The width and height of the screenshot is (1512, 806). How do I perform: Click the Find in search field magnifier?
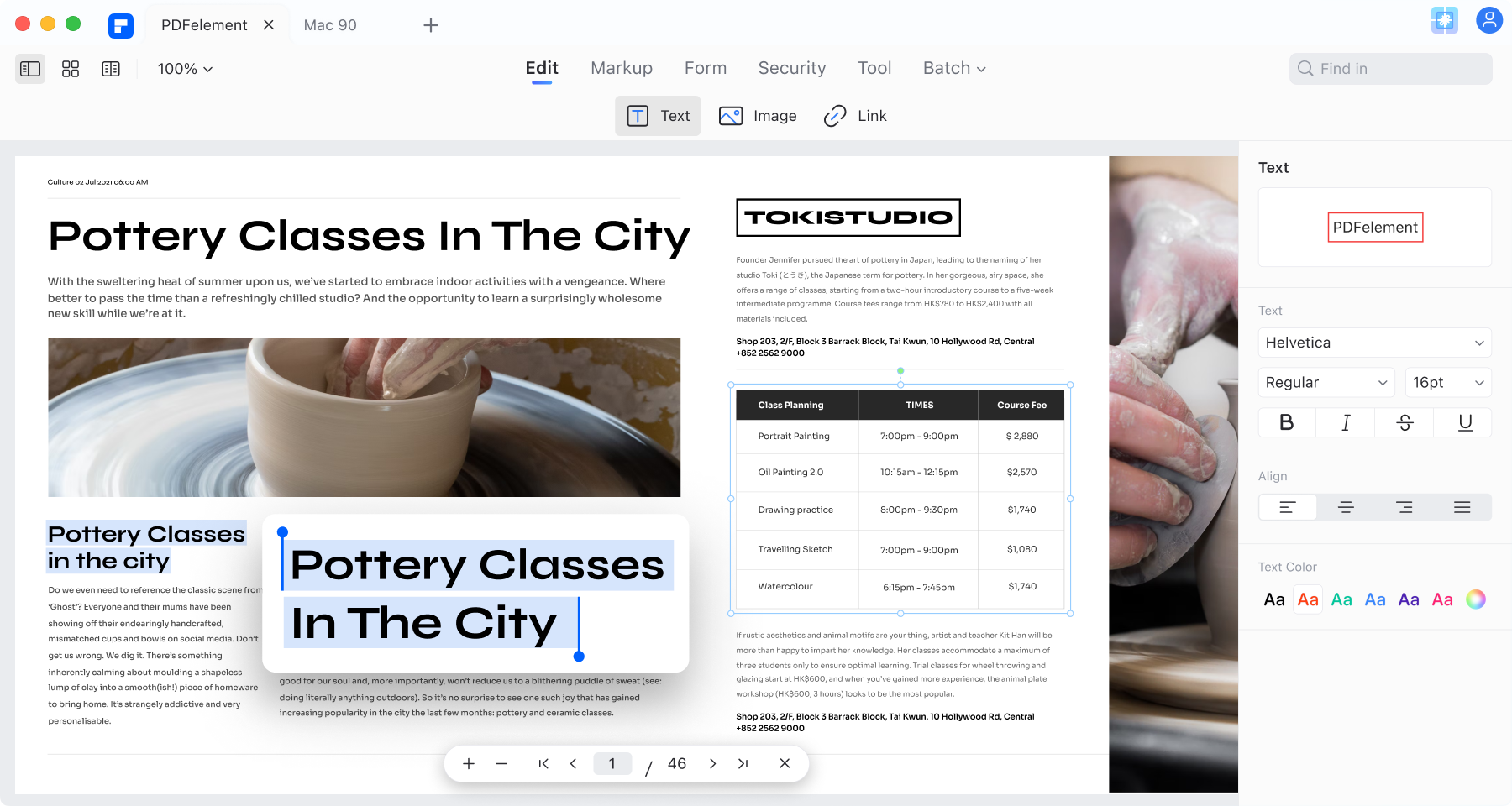(1305, 68)
